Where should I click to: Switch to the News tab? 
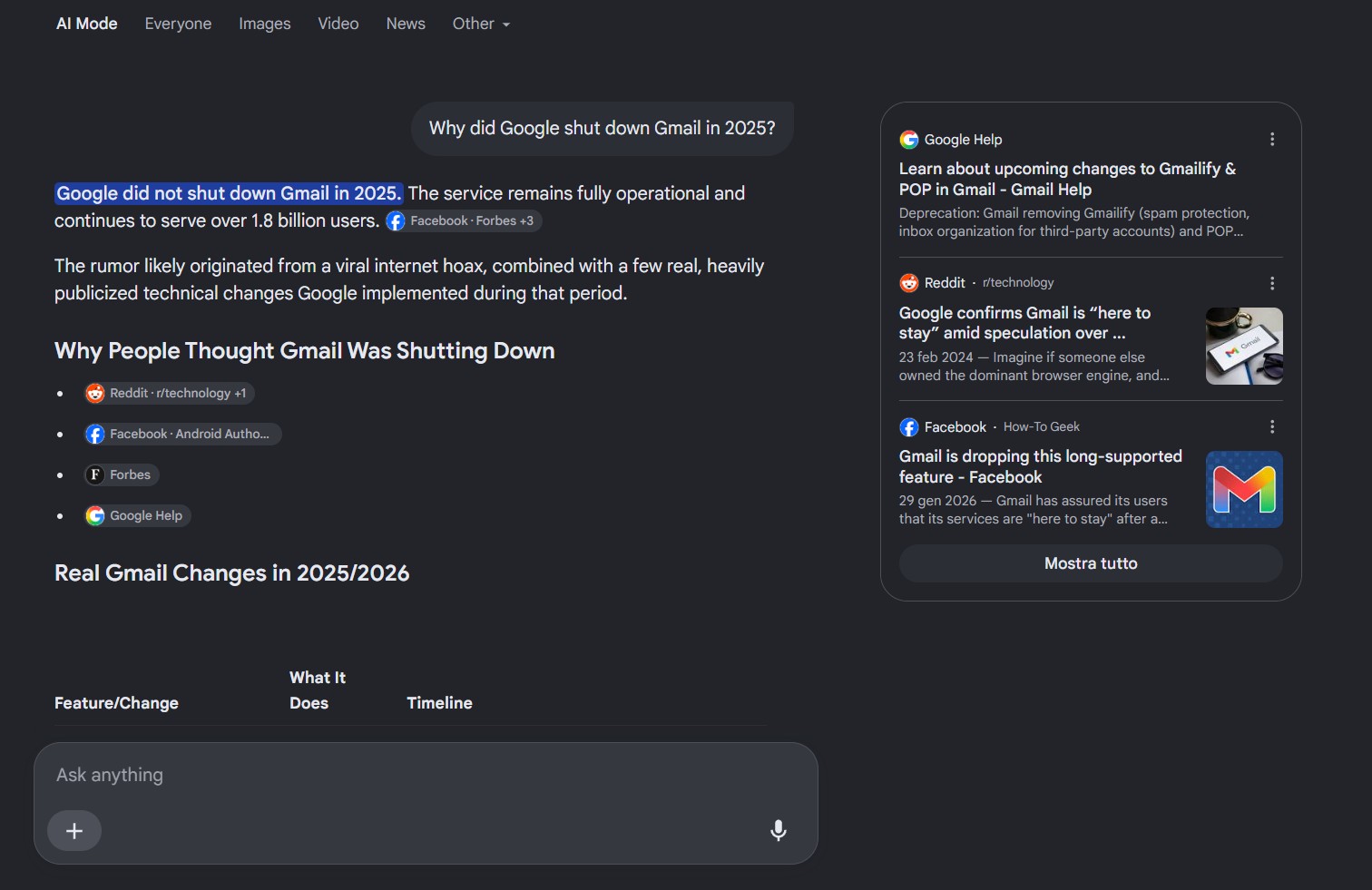pos(406,24)
